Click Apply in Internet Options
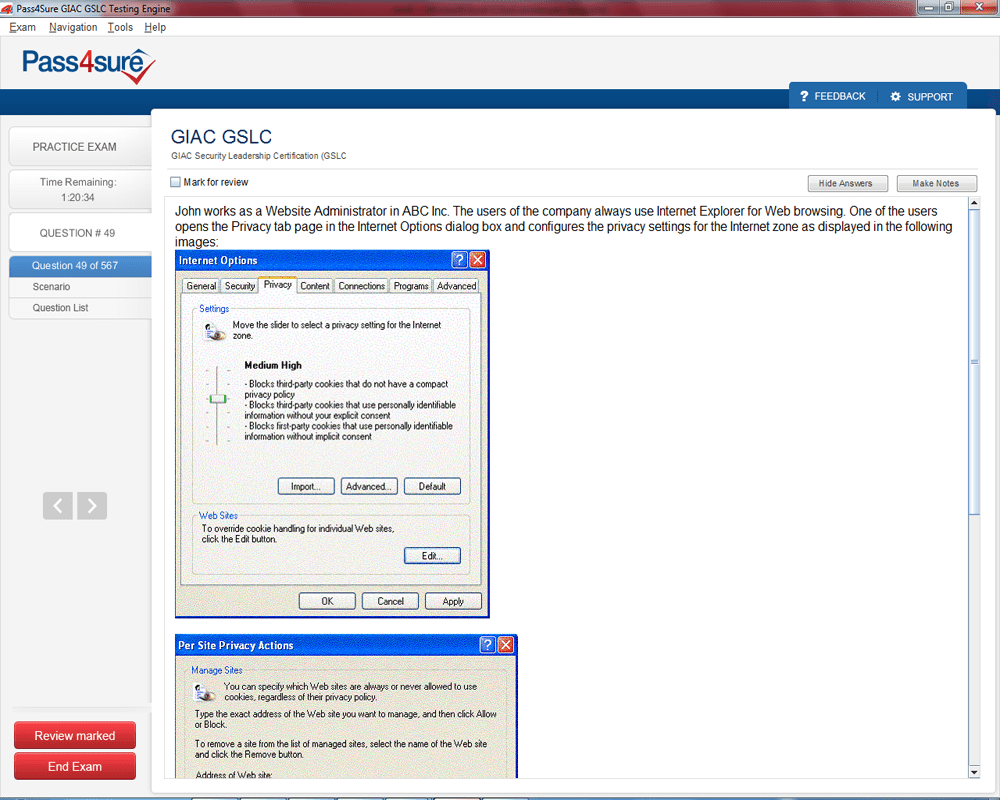 pos(453,601)
